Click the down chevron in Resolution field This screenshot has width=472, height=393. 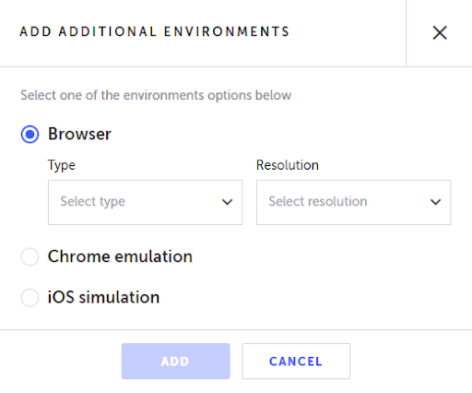point(435,202)
